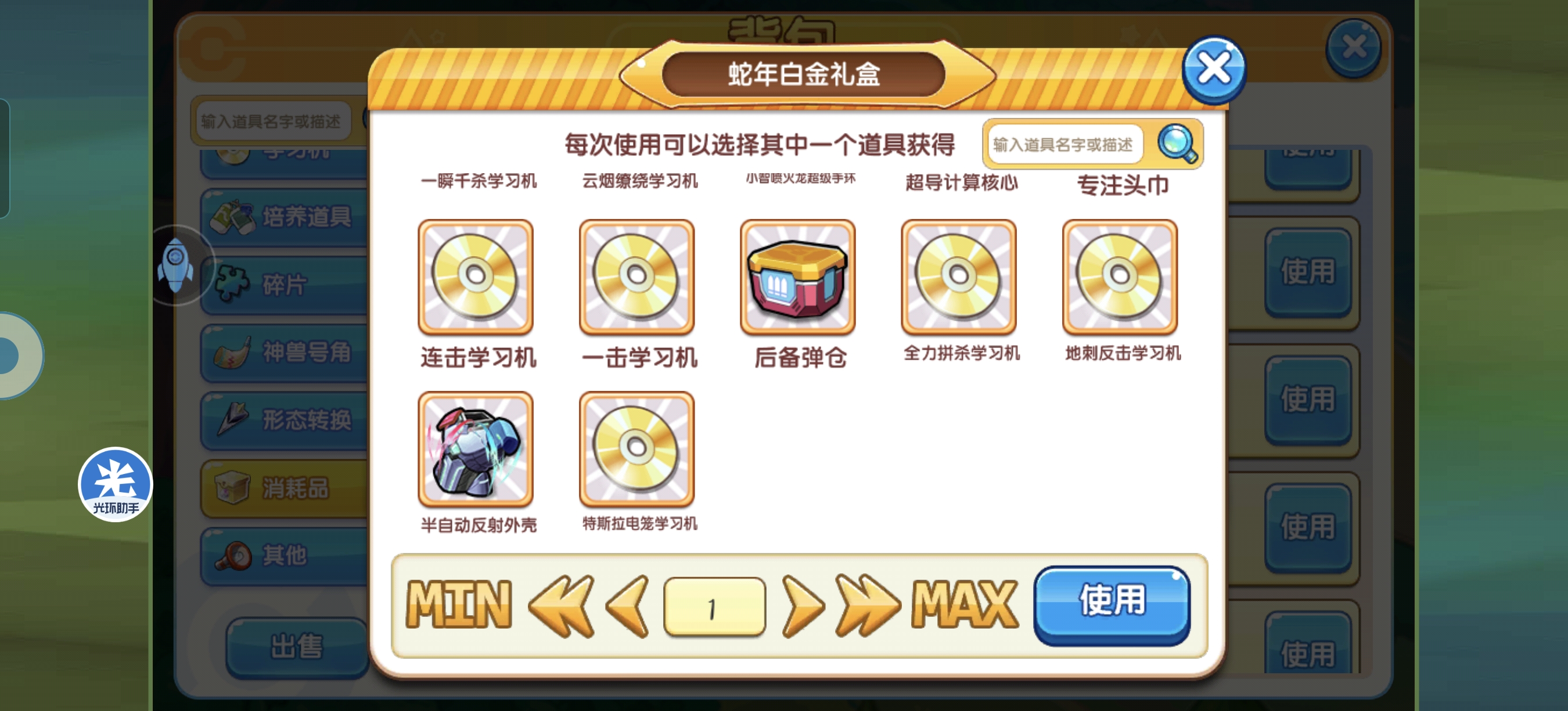Screen dimensions: 1568x711
Task: Choose the 半自动反射外壳 armor item
Action: click(x=476, y=448)
